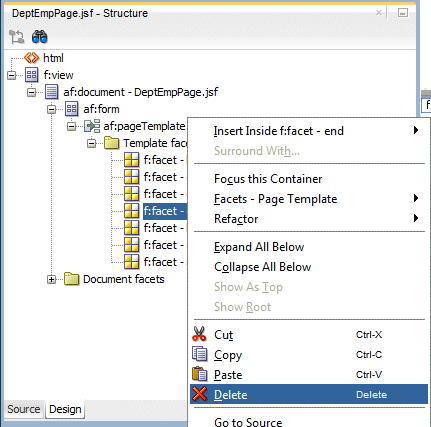This screenshot has width=431, height=427.
Task: Choose Delete from the context menu
Action: (309, 394)
